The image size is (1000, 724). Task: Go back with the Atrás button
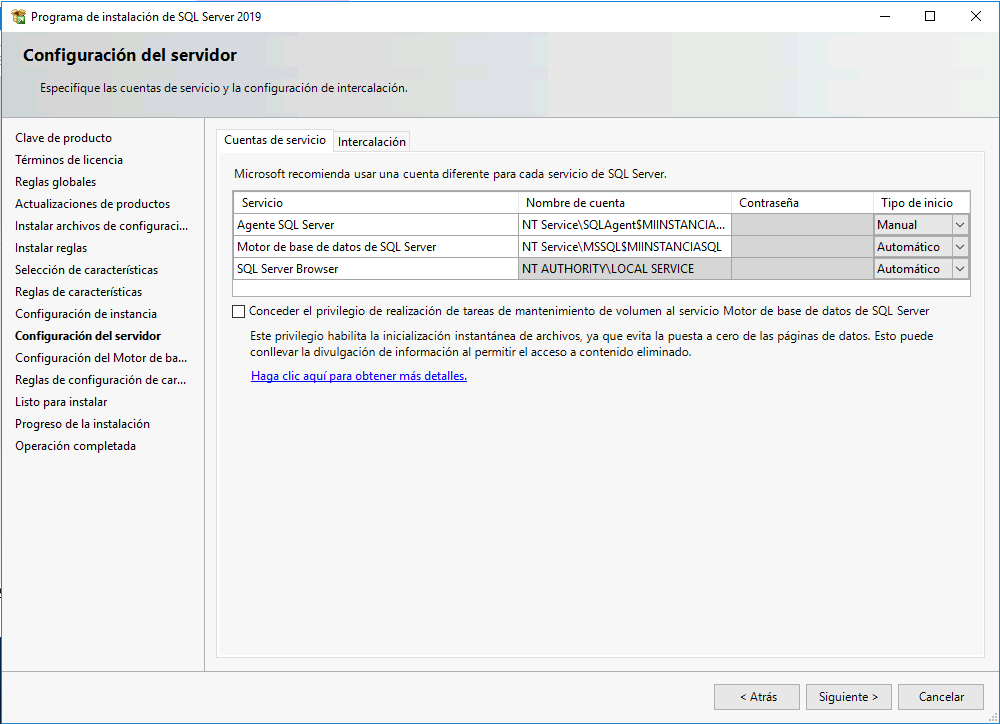tap(757, 697)
